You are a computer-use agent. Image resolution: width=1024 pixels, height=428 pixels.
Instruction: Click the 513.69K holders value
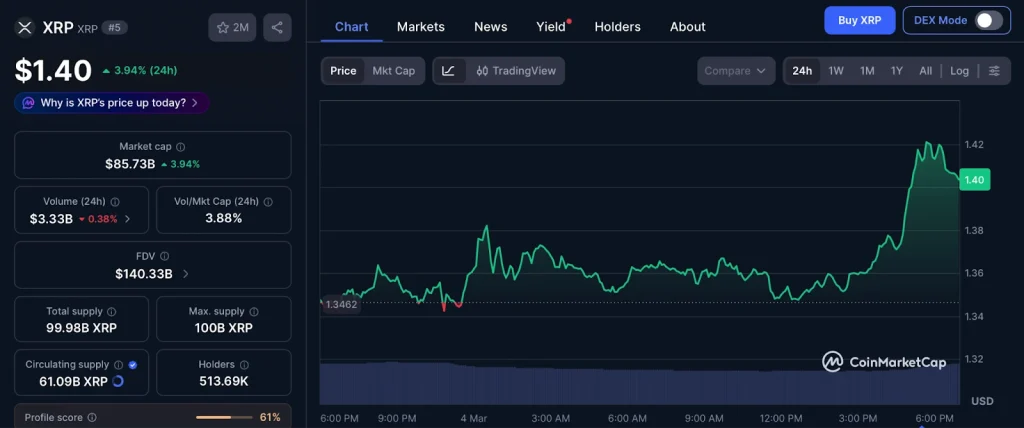click(224, 381)
